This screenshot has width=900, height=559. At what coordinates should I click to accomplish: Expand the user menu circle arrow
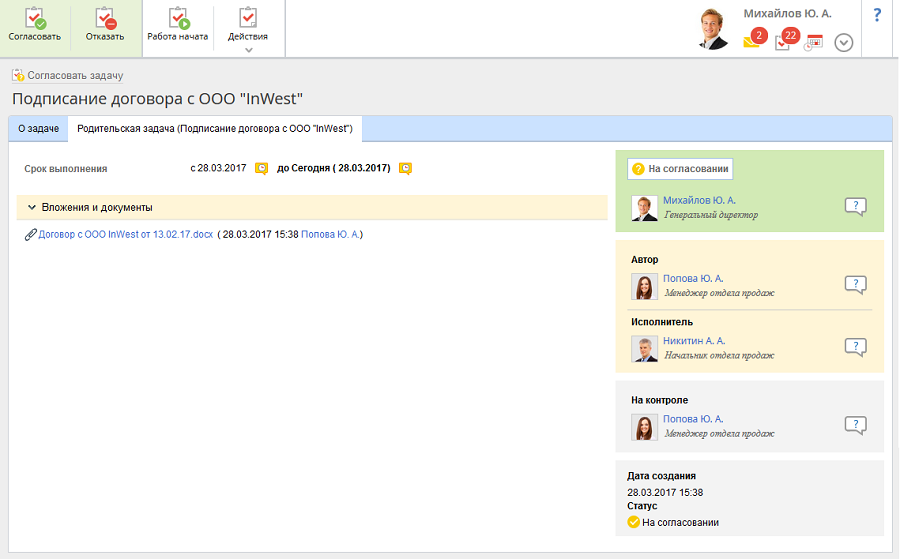tap(844, 42)
